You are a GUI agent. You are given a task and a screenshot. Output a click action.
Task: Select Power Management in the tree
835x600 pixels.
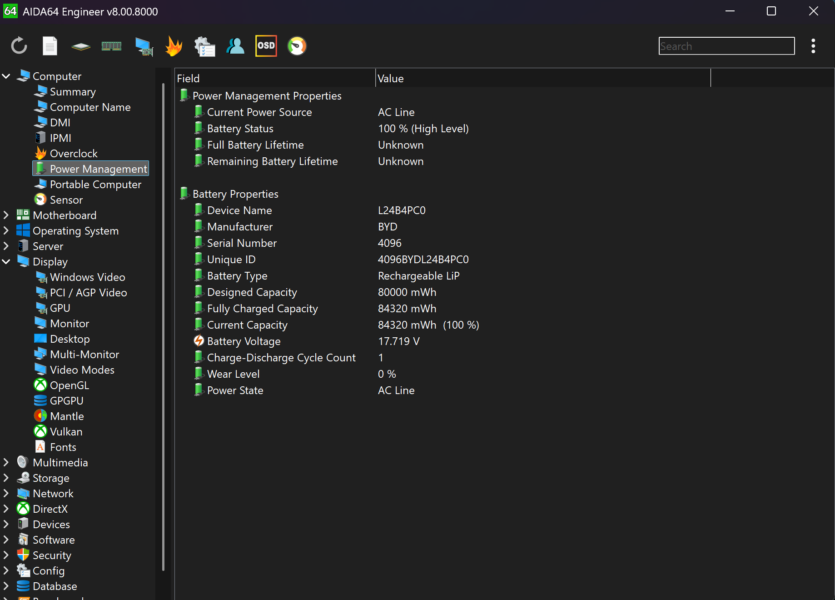[99, 169]
